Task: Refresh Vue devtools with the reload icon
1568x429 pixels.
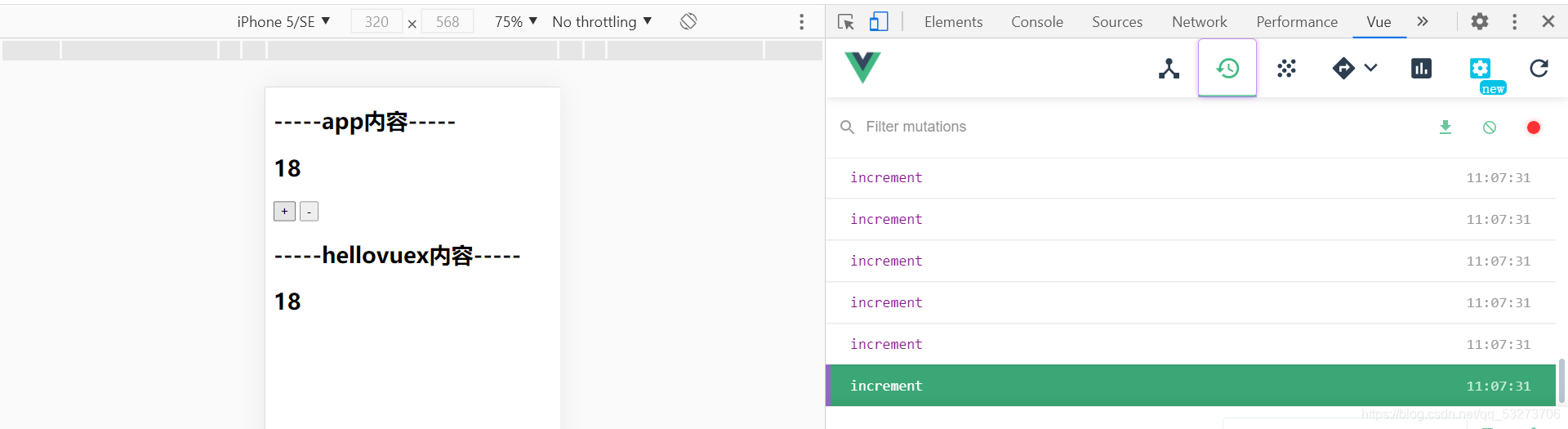Action: coord(1539,69)
